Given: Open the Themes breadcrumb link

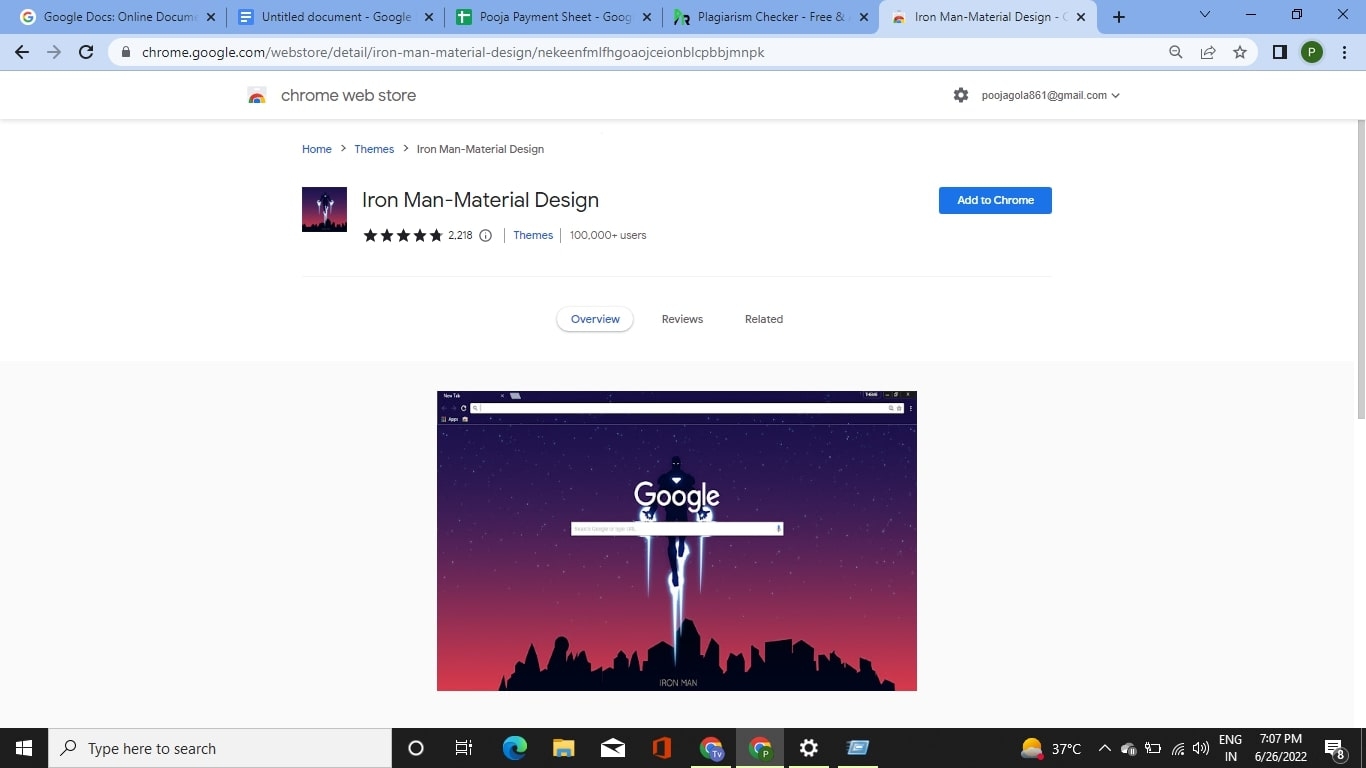Looking at the screenshot, I should point(374,149).
